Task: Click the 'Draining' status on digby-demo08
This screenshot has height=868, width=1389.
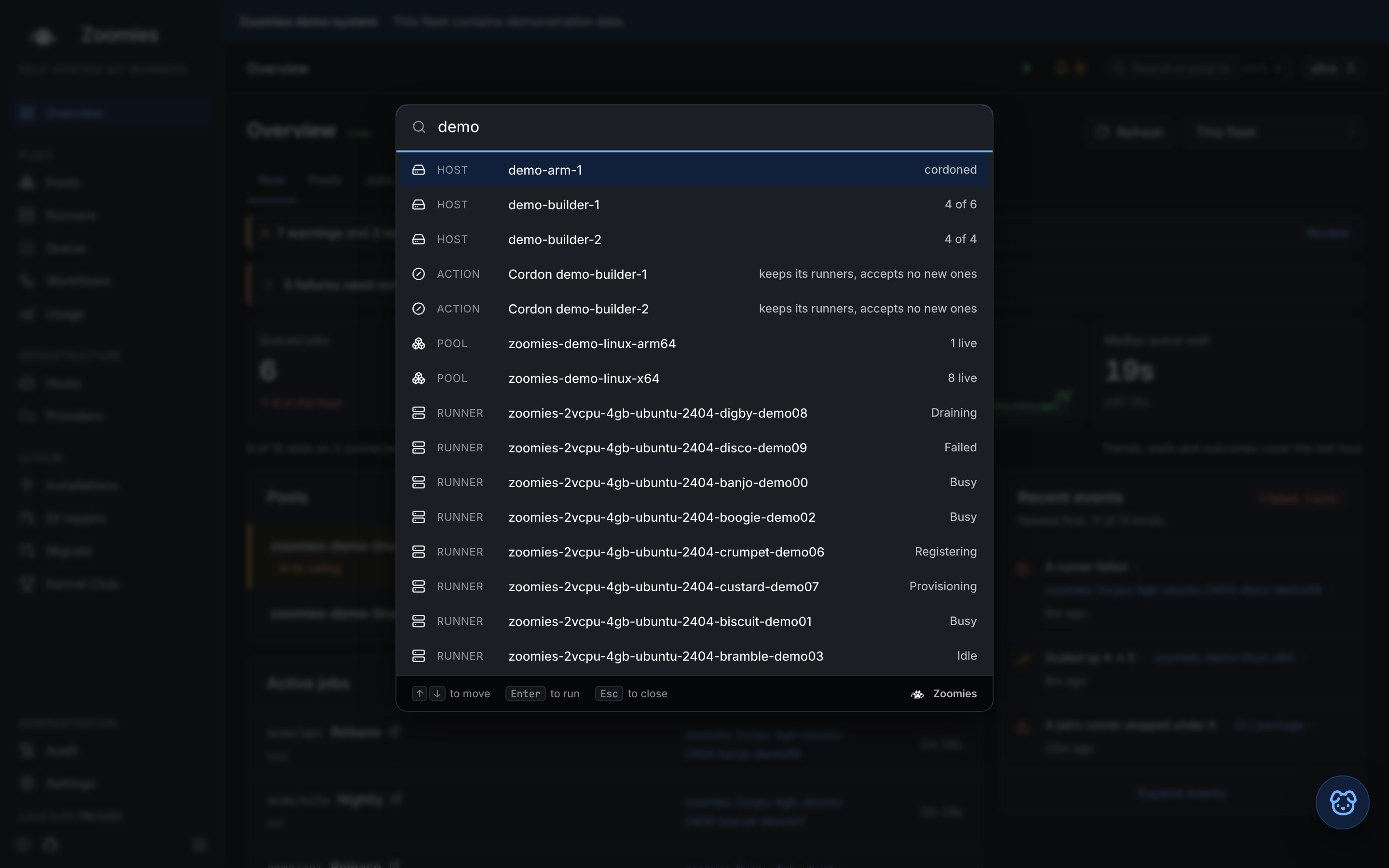Action: pos(954,413)
